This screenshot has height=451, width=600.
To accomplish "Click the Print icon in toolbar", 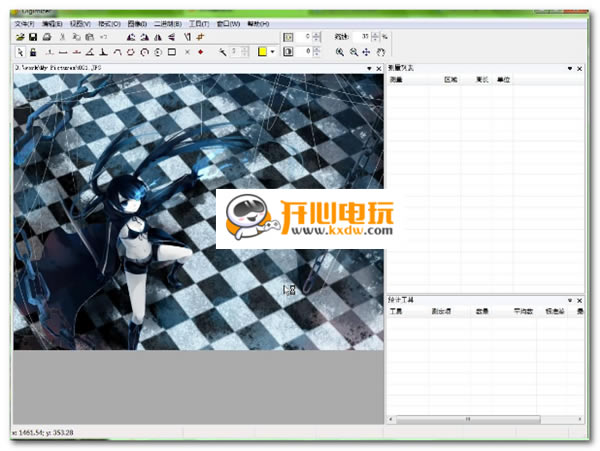I will tap(47, 37).
